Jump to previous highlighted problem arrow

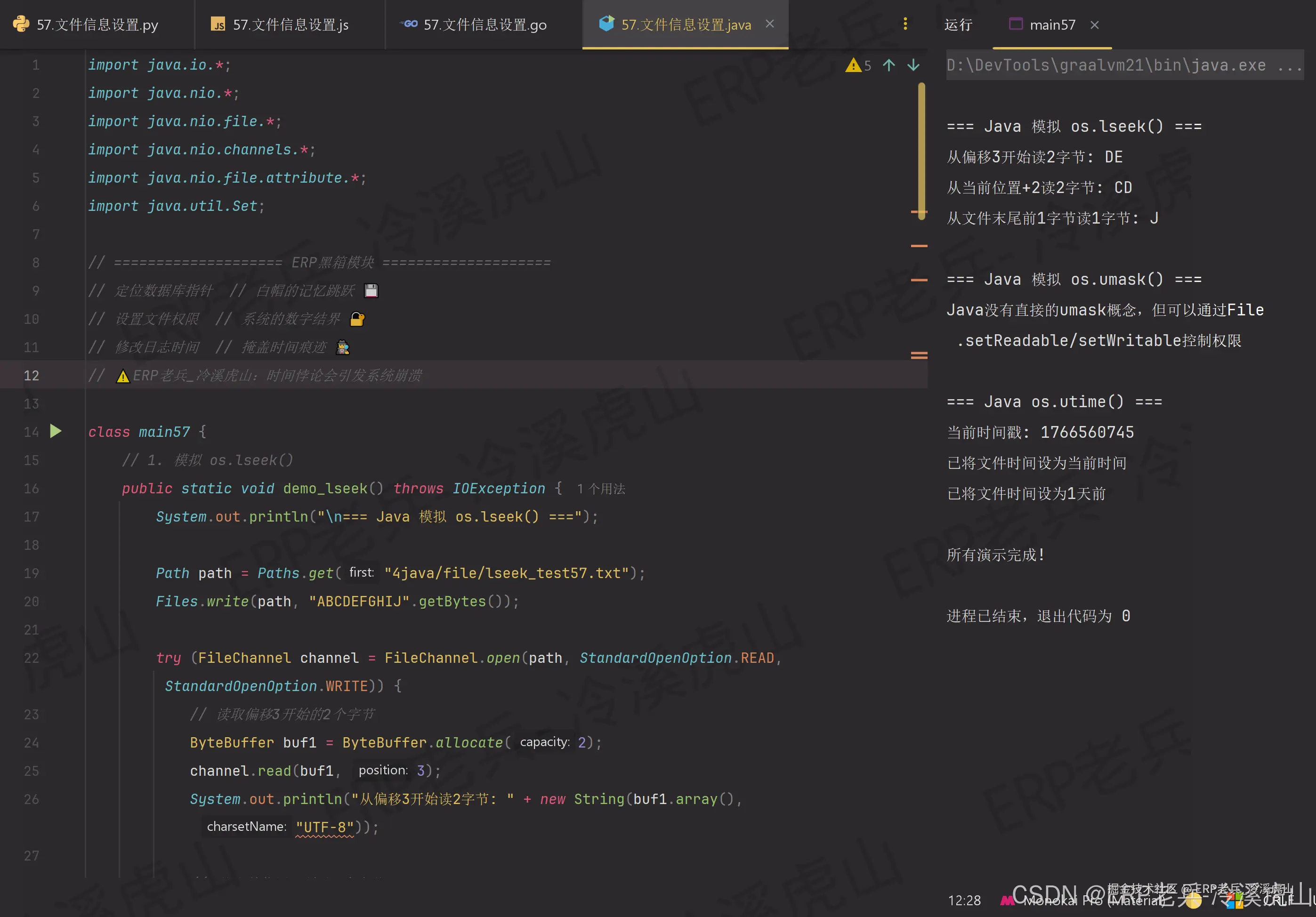click(888, 65)
